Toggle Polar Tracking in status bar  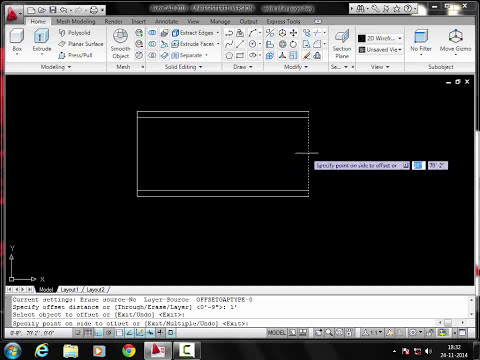click(109, 332)
